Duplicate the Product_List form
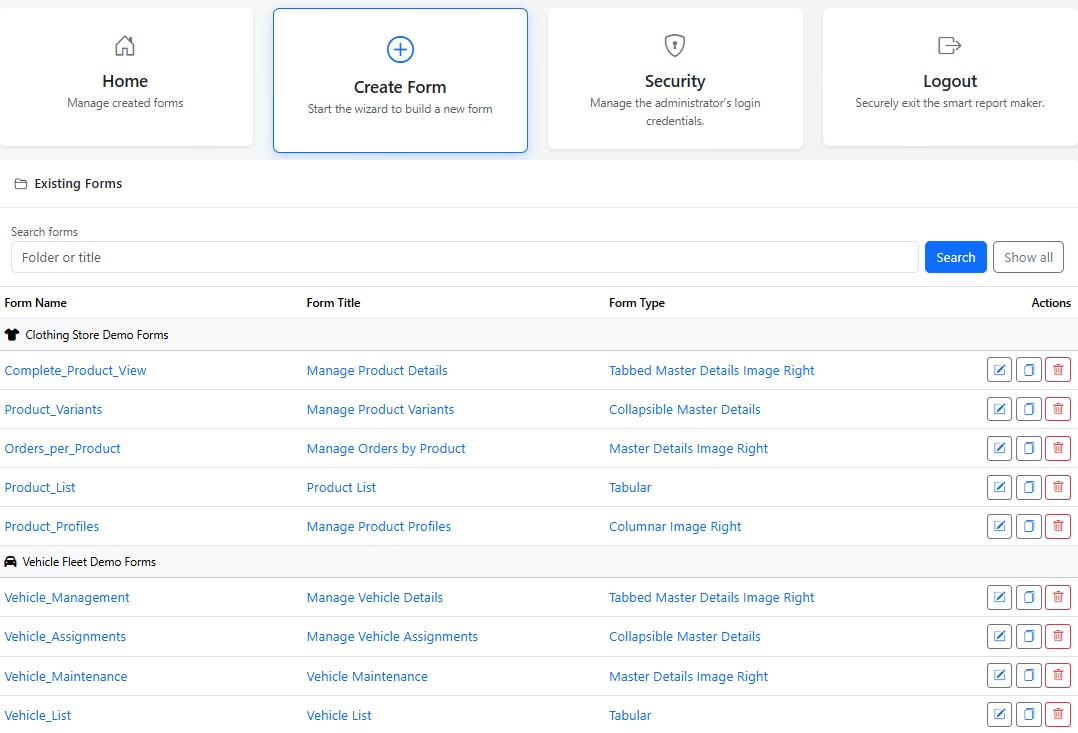The height and width of the screenshot is (733, 1078). coord(1028,488)
